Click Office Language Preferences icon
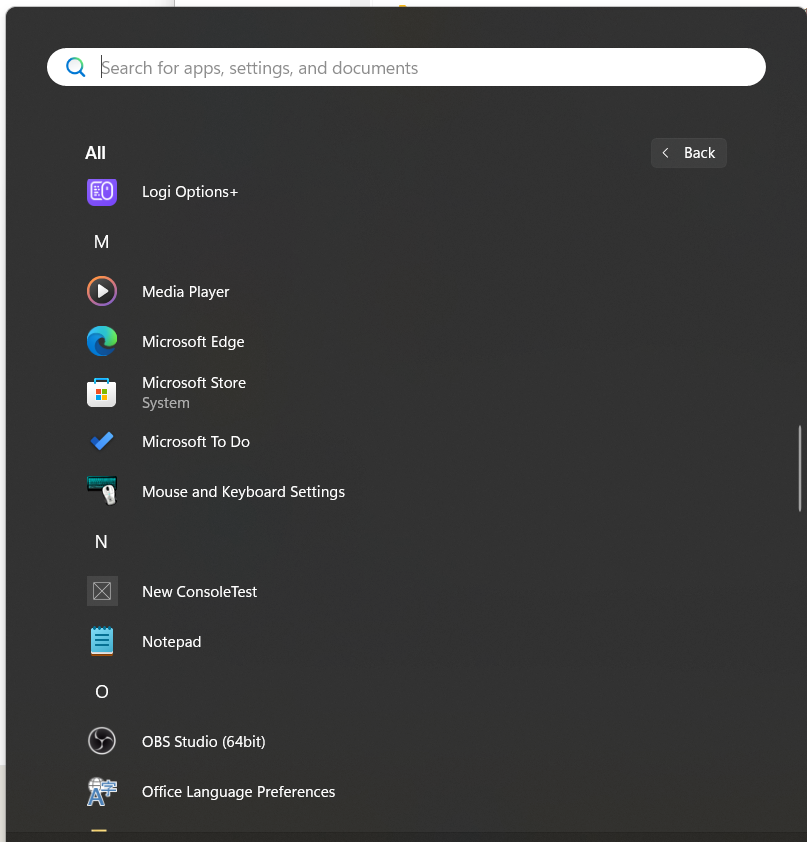This screenshot has width=807, height=842. click(102, 792)
